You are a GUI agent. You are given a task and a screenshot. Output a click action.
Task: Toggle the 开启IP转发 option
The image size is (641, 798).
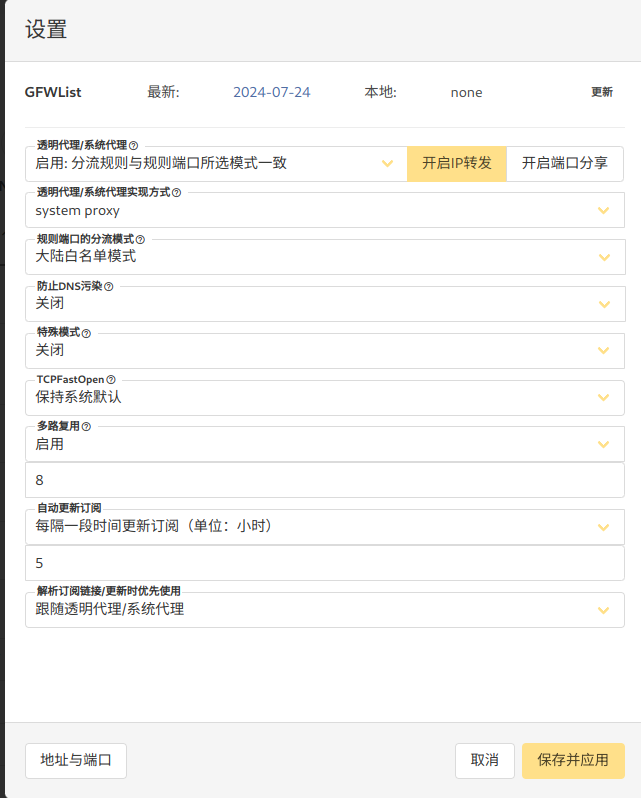coord(456,163)
